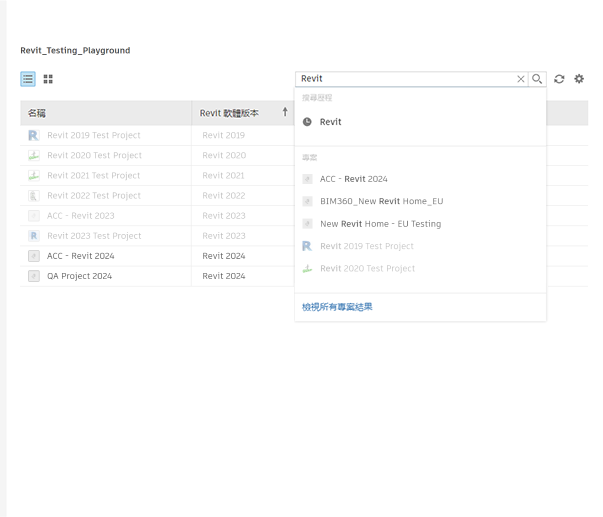This screenshot has height=517, width=603.
Task: Clear the Revit search text
Action: 521,79
